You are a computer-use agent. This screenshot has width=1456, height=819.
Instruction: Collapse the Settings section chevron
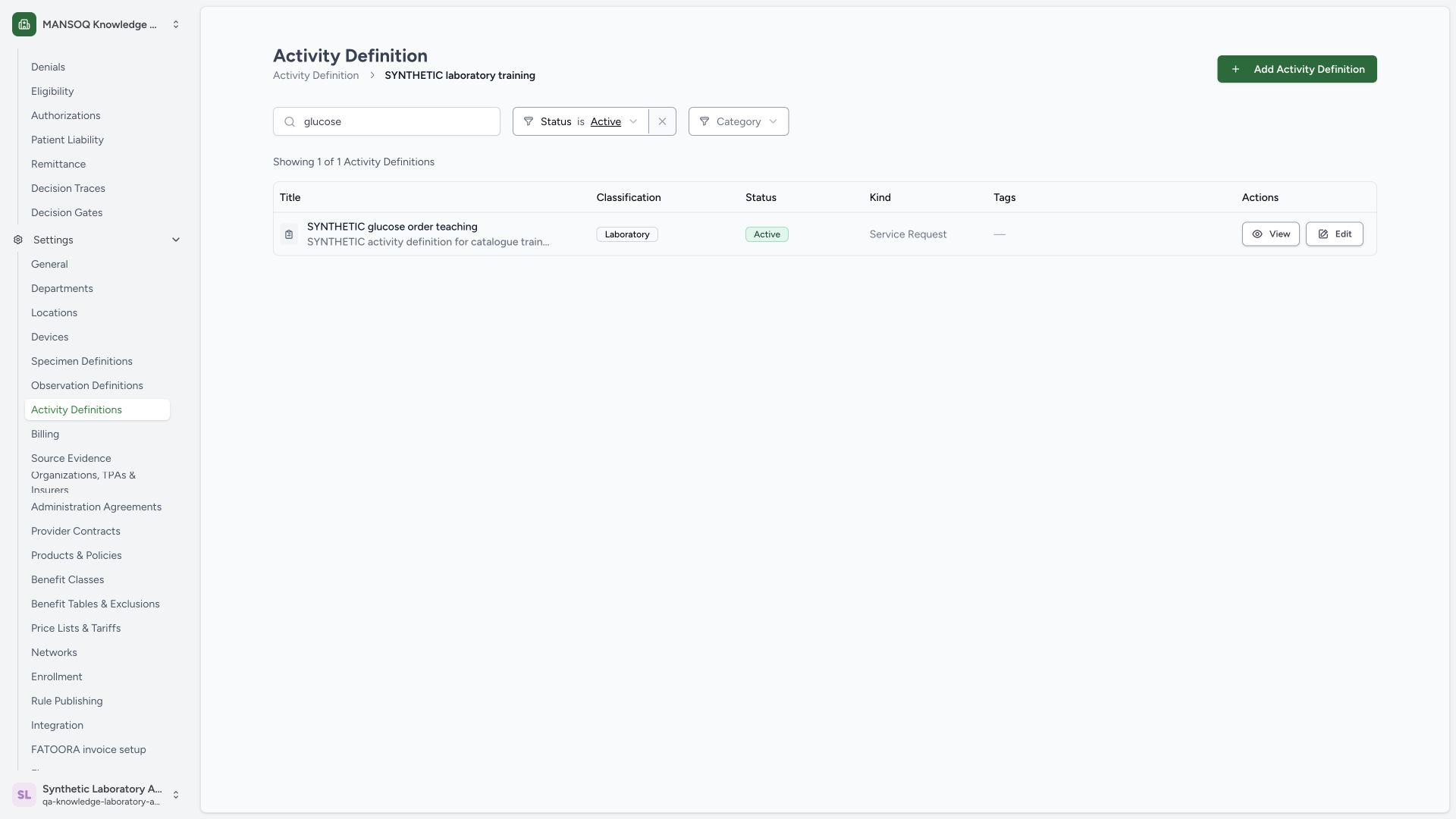pos(176,240)
